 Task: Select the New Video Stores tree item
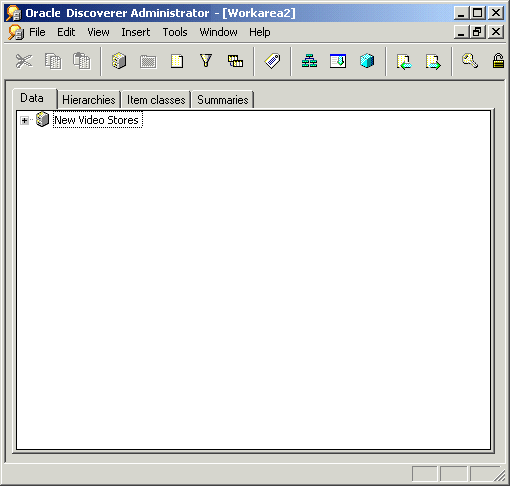click(x=97, y=120)
